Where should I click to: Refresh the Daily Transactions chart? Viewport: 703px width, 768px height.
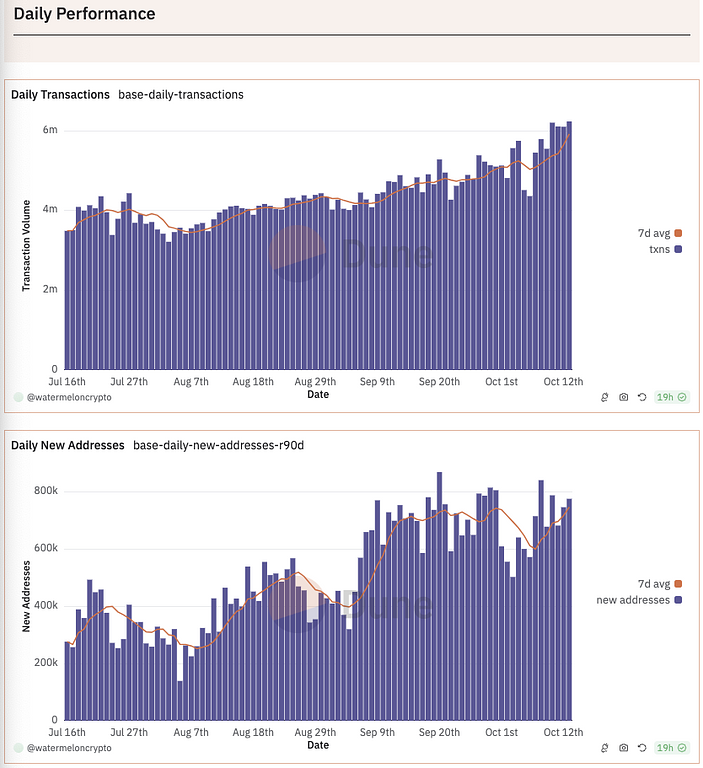[641, 397]
